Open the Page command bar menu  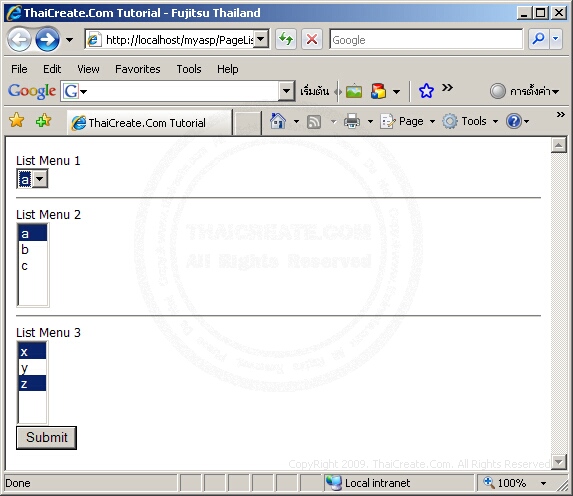click(x=407, y=121)
